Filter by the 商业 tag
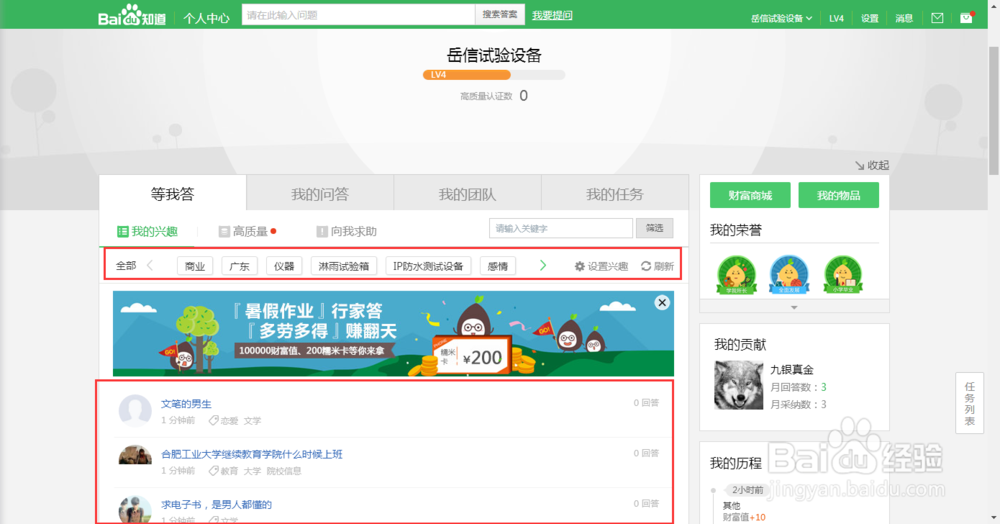The image size is (1000, 524). pos(195,266)
